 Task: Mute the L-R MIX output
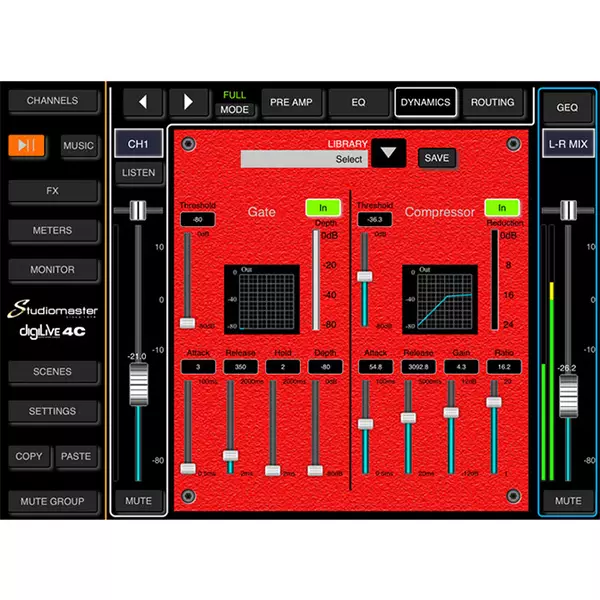567,500
